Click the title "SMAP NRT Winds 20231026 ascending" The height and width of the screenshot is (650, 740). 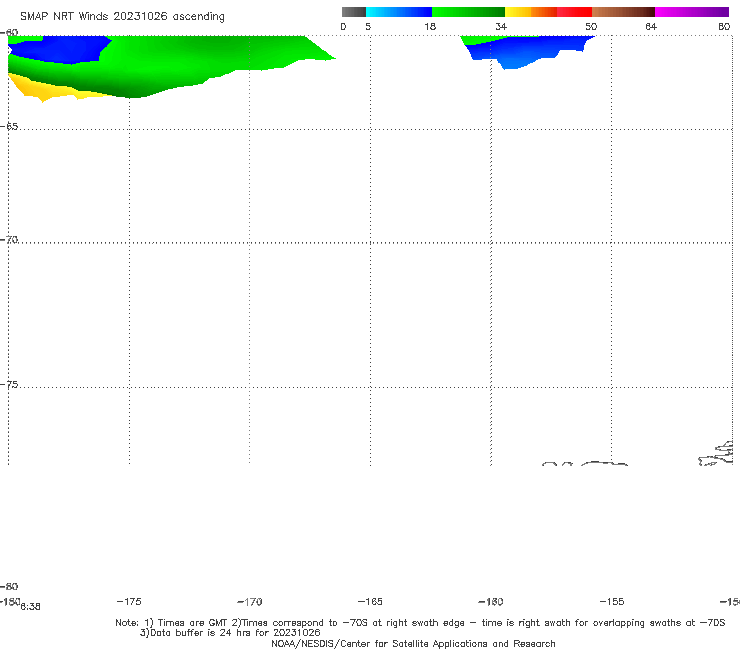click(122, 16)
